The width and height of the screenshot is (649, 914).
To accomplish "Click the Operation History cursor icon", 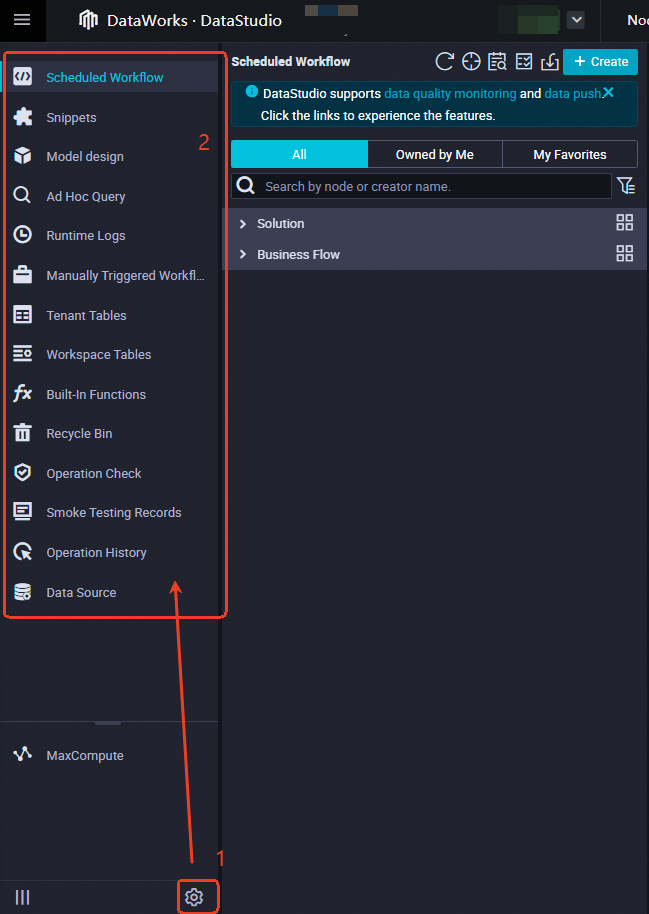I will 23,552.
